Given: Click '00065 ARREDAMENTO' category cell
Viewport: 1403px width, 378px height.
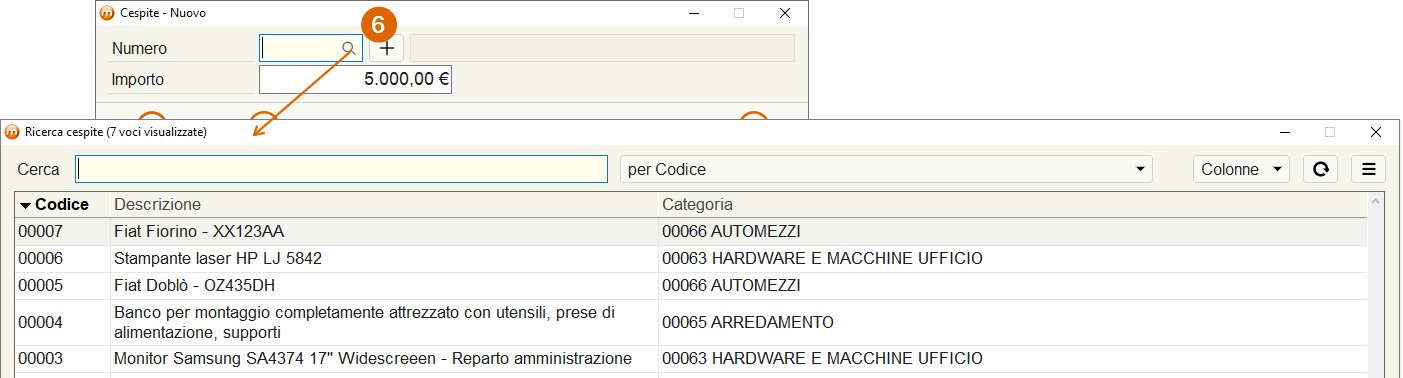Looking at the screenshot, I should click(x=748, y=322).
